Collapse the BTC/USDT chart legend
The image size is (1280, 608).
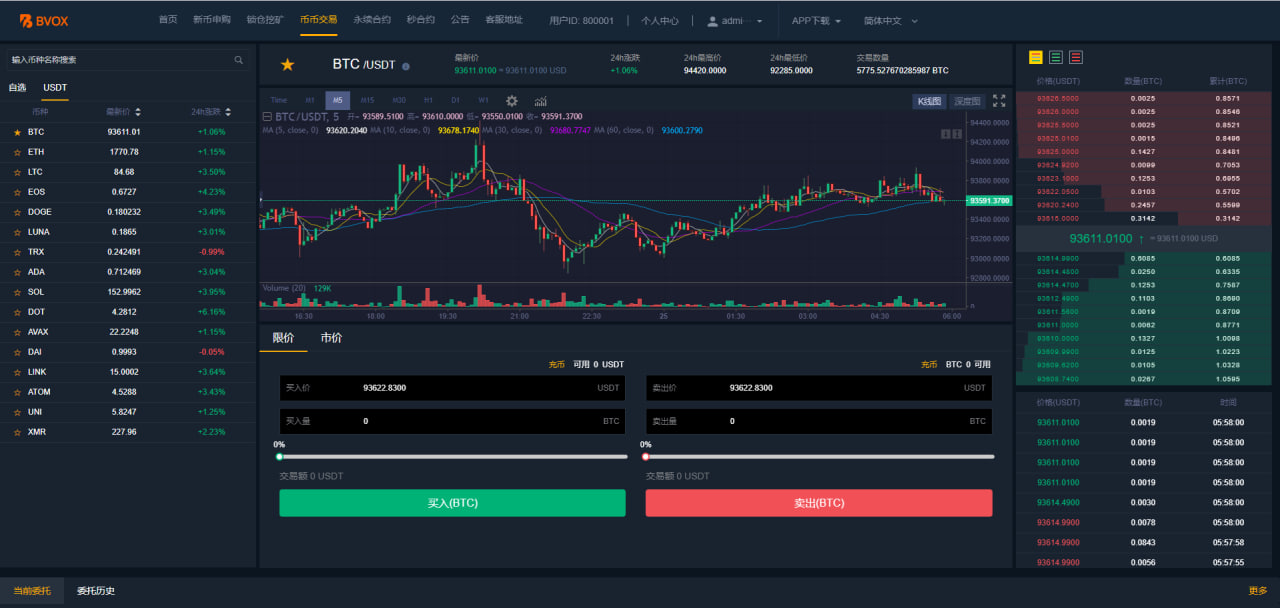(x=266, y=117)
